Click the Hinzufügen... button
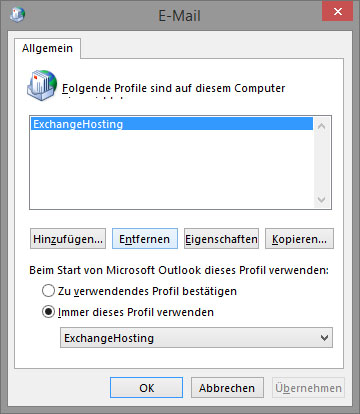This screenshot has width=360, height=414. point(68,239)
